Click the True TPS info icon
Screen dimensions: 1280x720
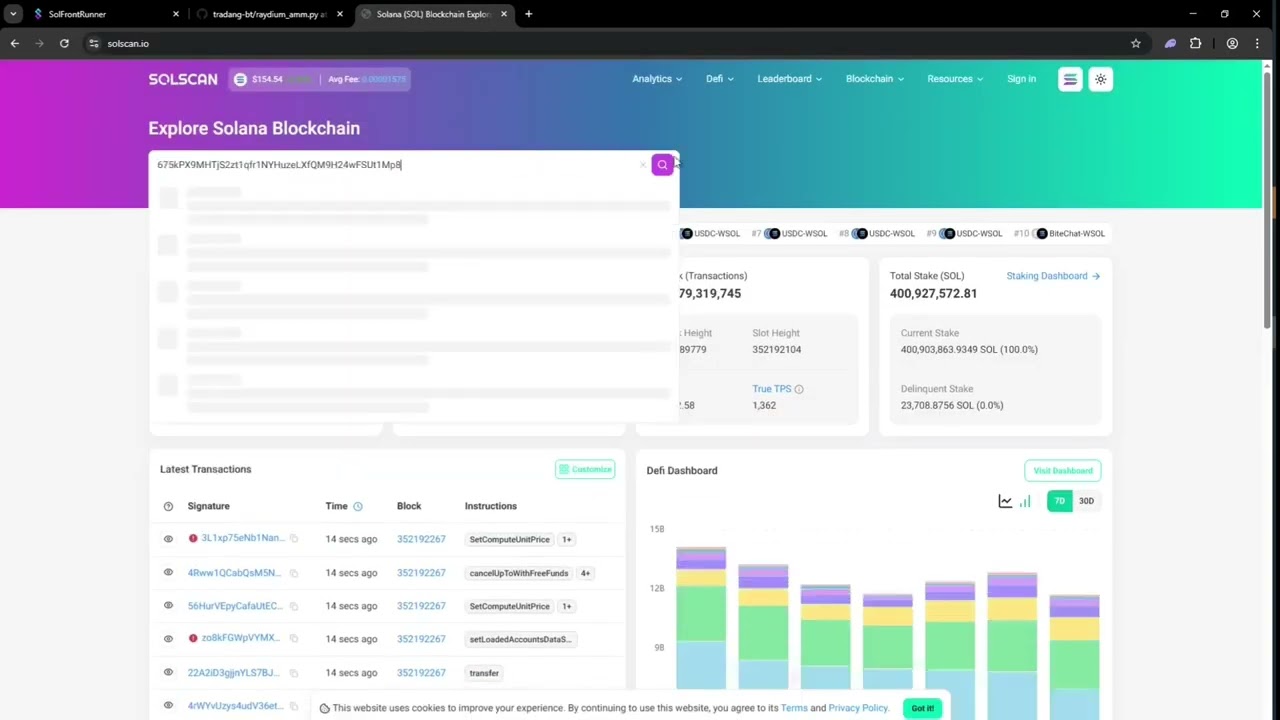[798, 389]
